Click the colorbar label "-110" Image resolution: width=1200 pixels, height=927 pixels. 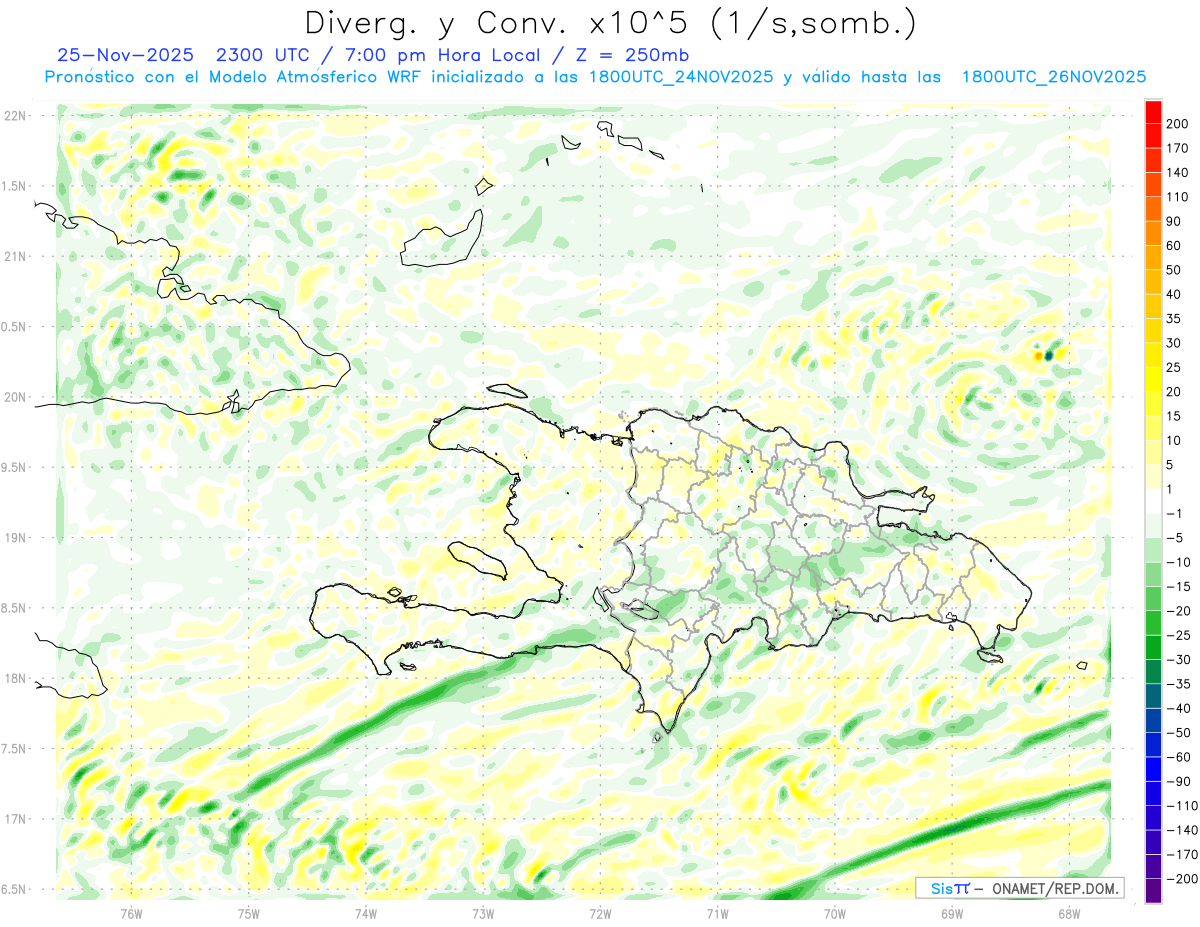pyautogui.click(x=1181, y=805)
